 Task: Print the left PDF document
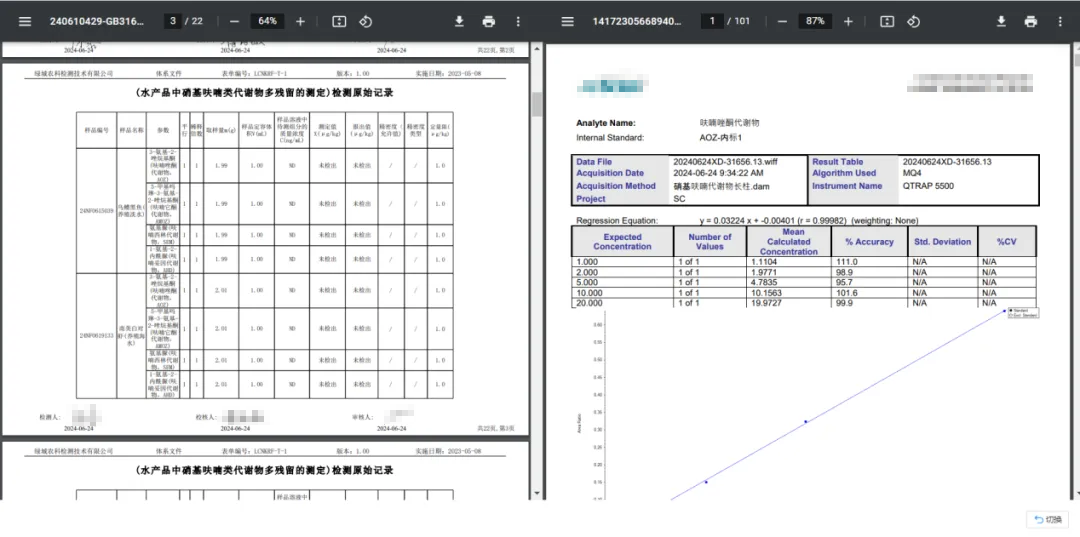(x=488, y=21)
